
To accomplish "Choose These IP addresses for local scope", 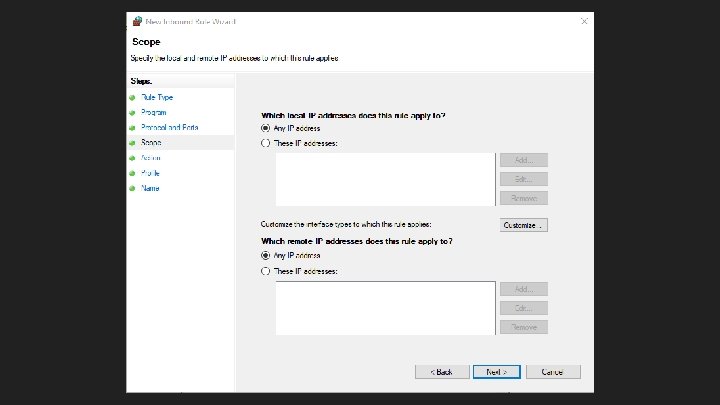I will pyautogui.click(x=265, y=143).
